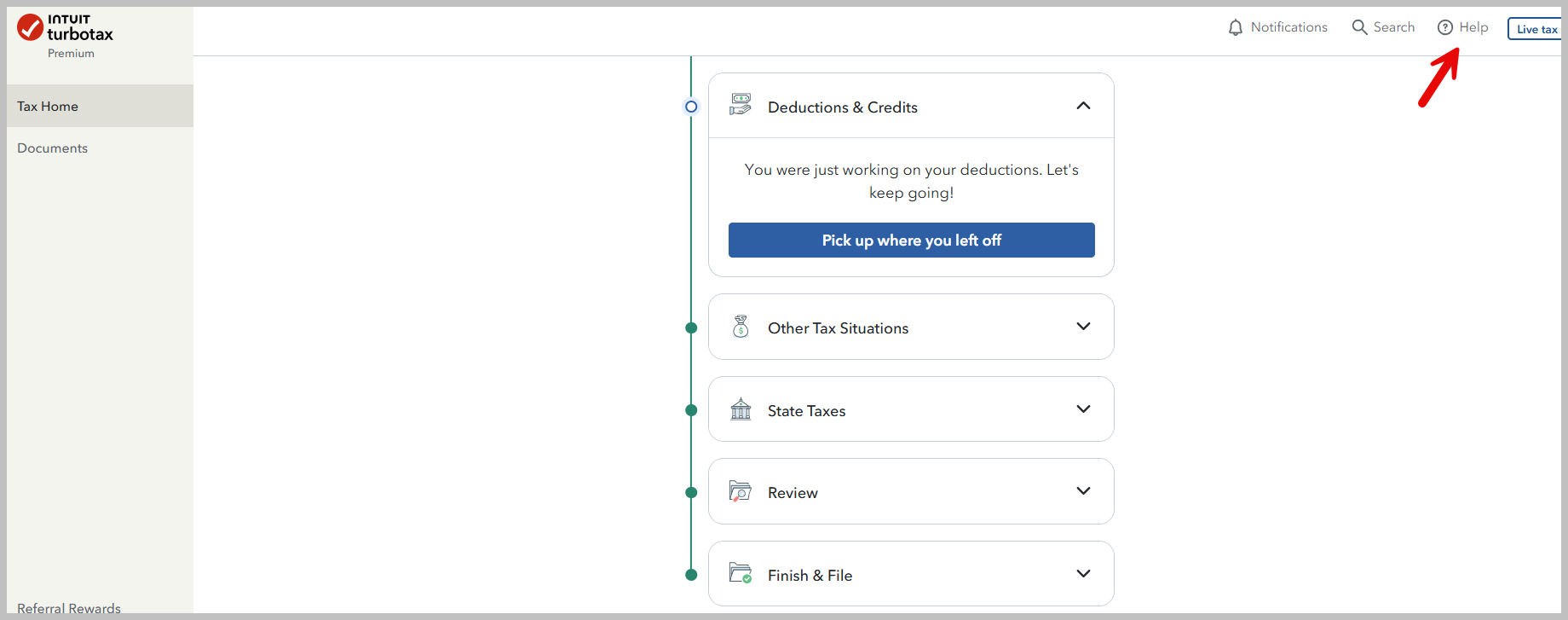
Task: Click the turbotax wordmark text
Action: (x=80, y=34)
